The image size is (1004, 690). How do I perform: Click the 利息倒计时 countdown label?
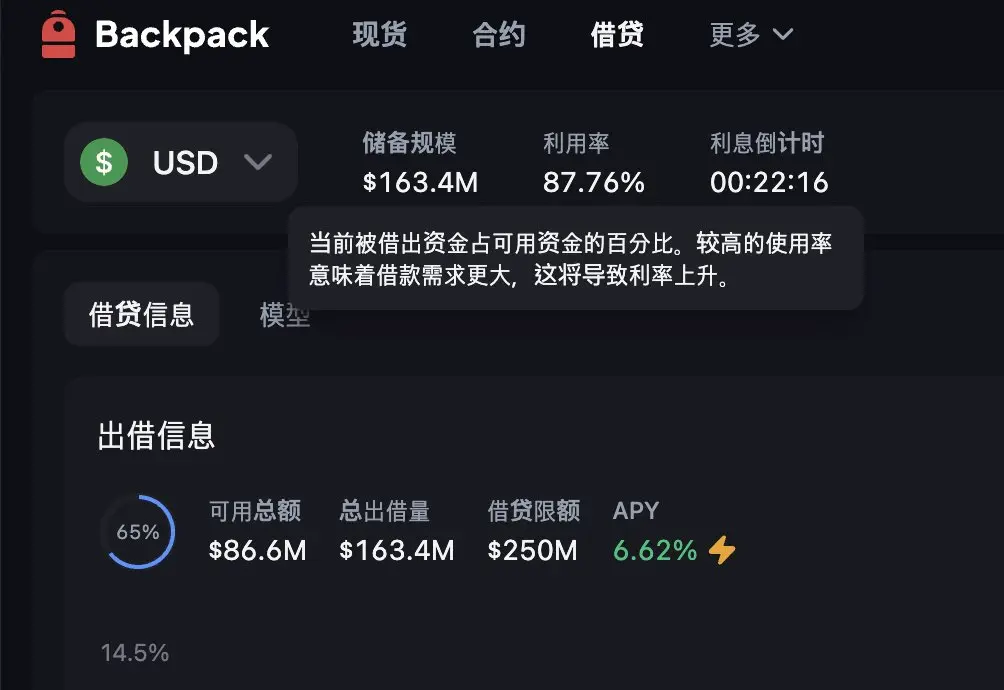pos(767,143)
